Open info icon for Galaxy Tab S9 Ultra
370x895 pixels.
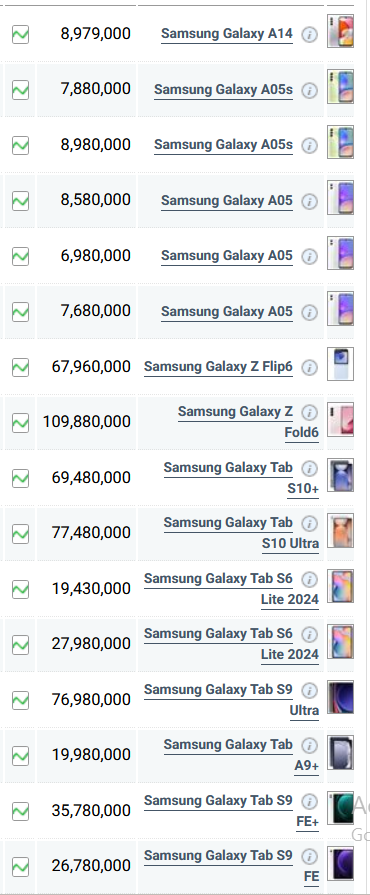(x=309, y=691)
